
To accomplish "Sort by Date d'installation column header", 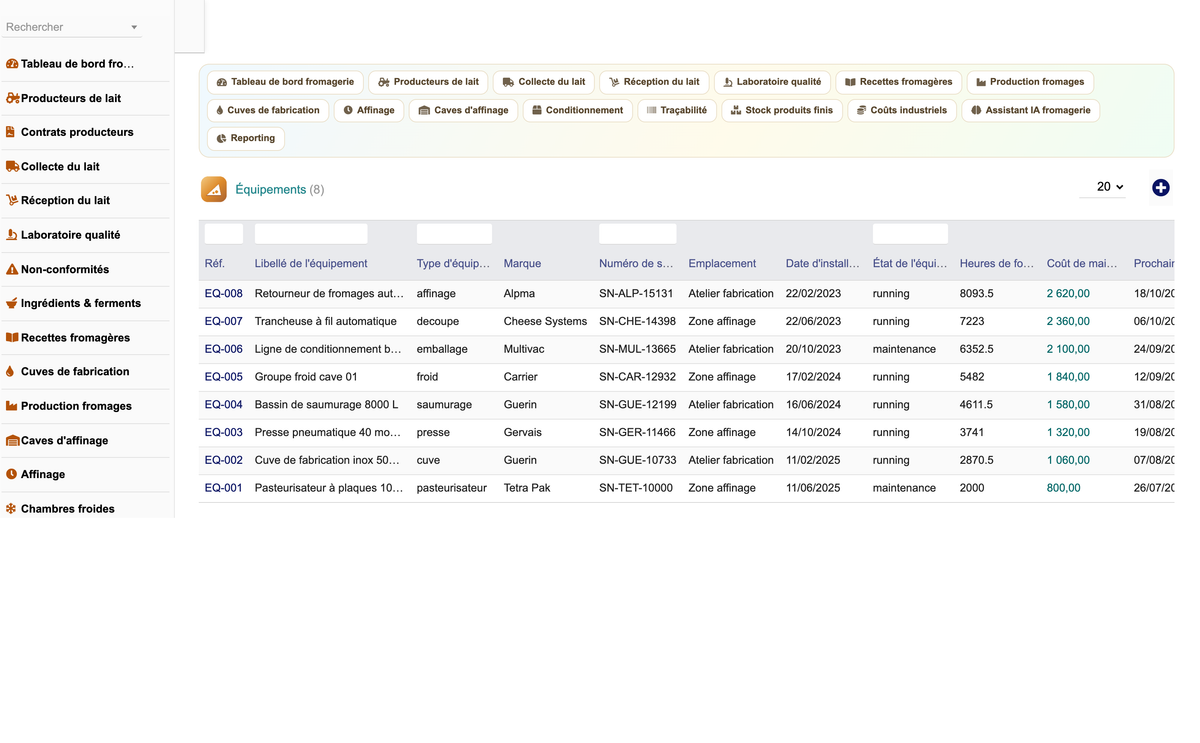I will [822, 264].
